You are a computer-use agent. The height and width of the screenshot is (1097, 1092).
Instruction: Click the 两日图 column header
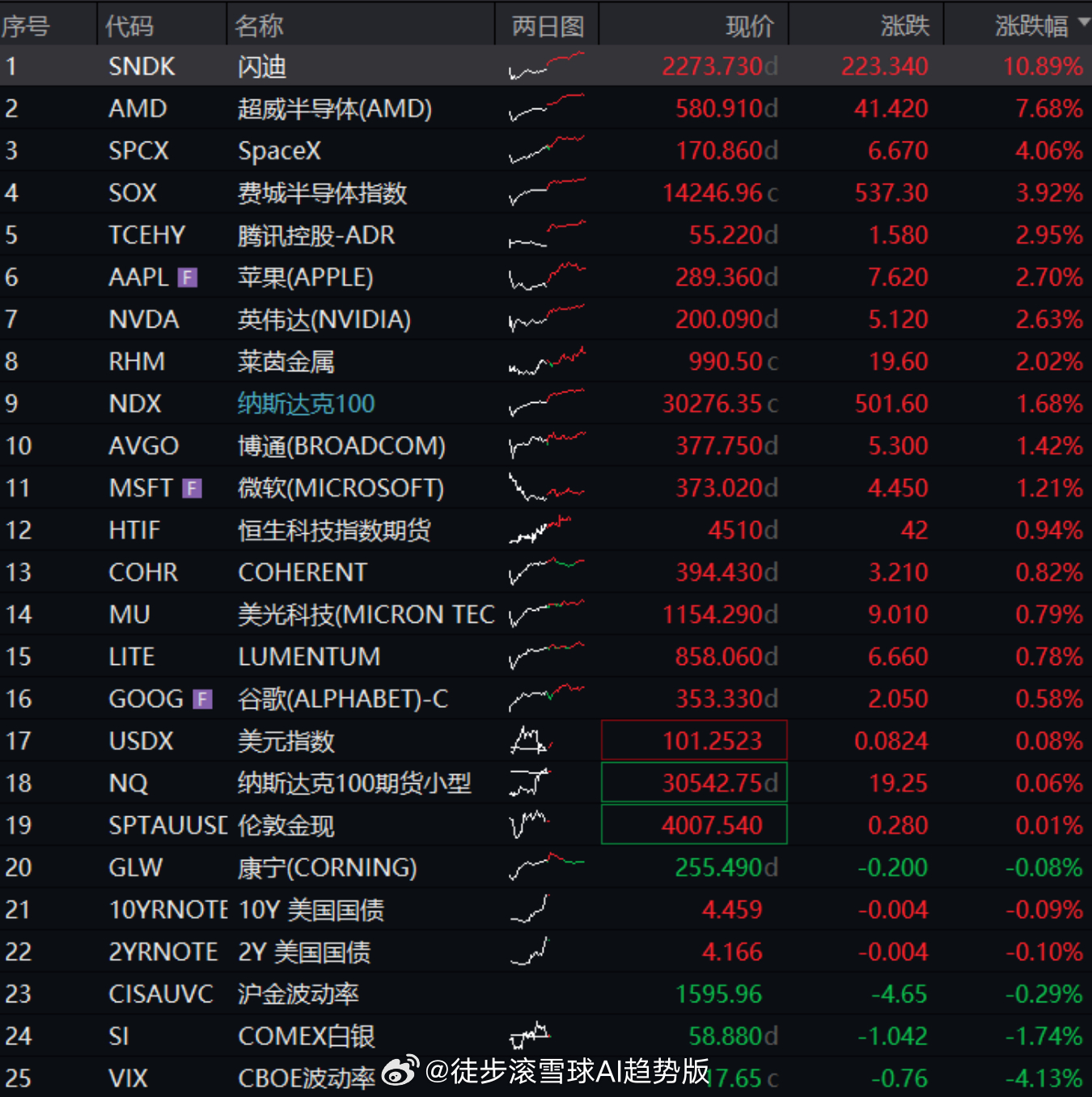click(548, 26)
